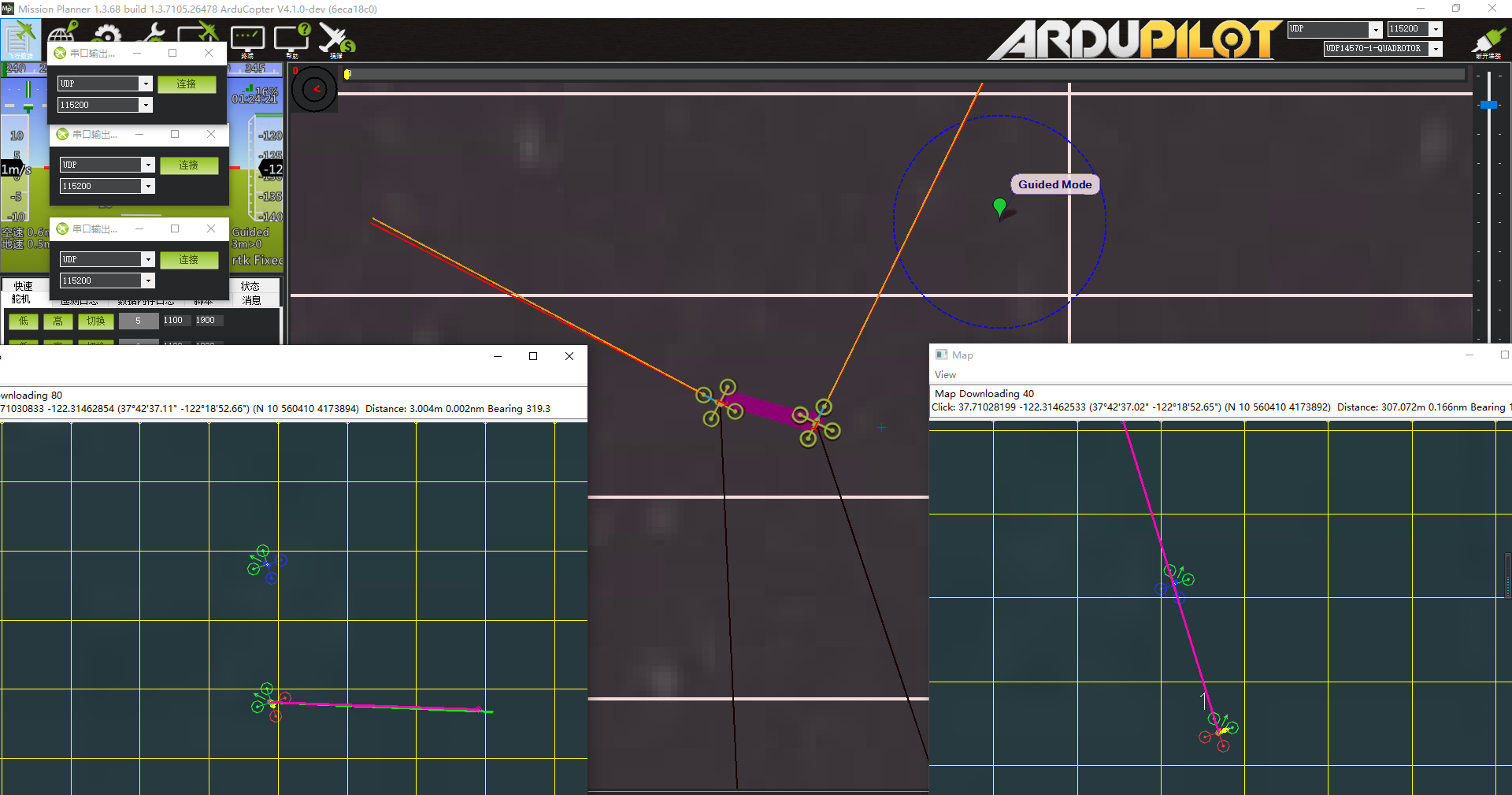This screenshot has height=795, width=1512.
Task: Click the HUD 01:24:21 time readout
Action: tap(254, 99)
